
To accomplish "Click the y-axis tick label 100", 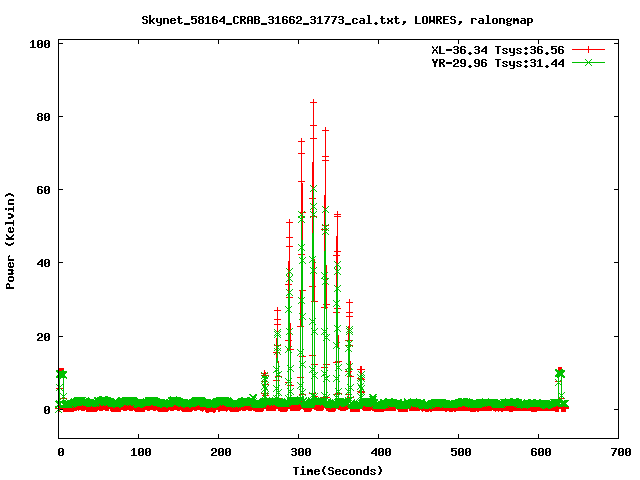I will tap(40, 44).
